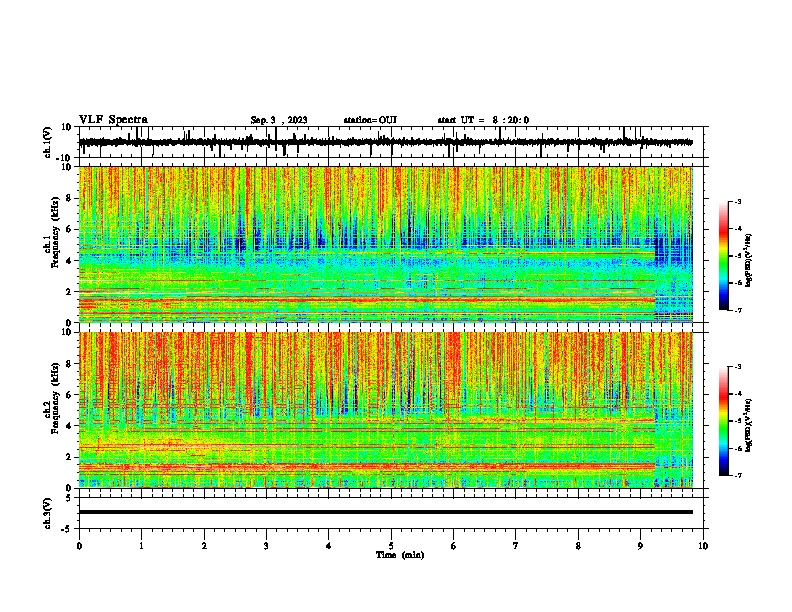Click time axis tick label "4"
The image size is (792, 612).
(x=329, y=546)
